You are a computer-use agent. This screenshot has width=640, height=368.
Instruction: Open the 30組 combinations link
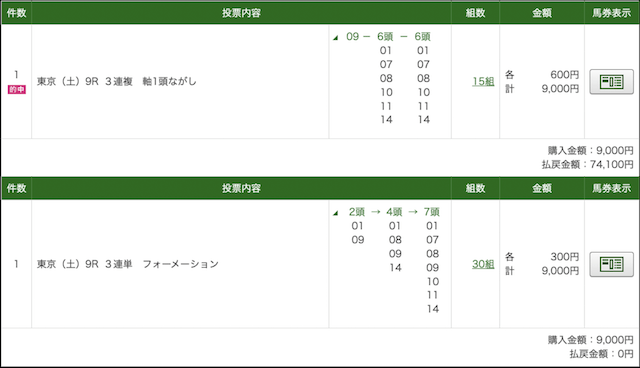(x=483, y=264)
